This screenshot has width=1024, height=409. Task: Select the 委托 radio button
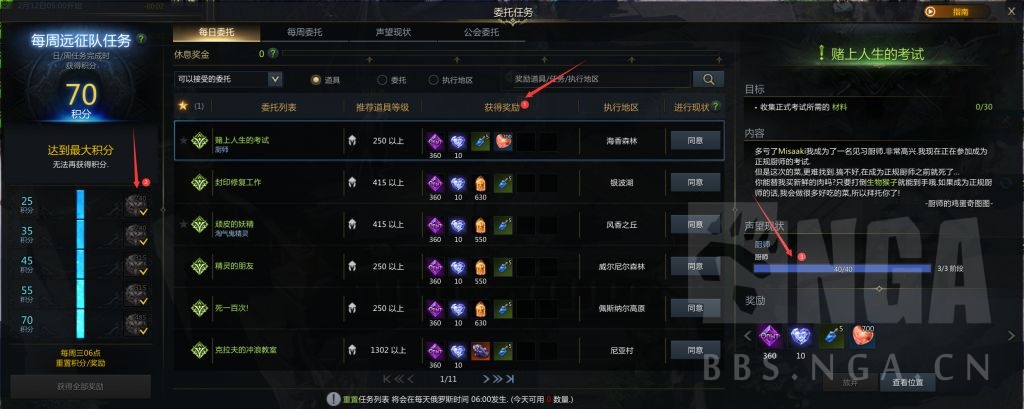[383, 80]
